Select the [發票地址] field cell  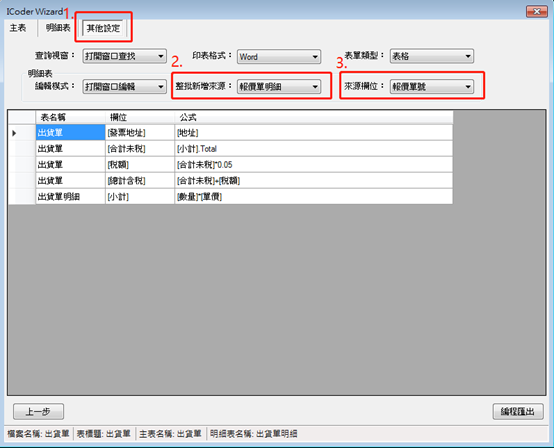140,133
